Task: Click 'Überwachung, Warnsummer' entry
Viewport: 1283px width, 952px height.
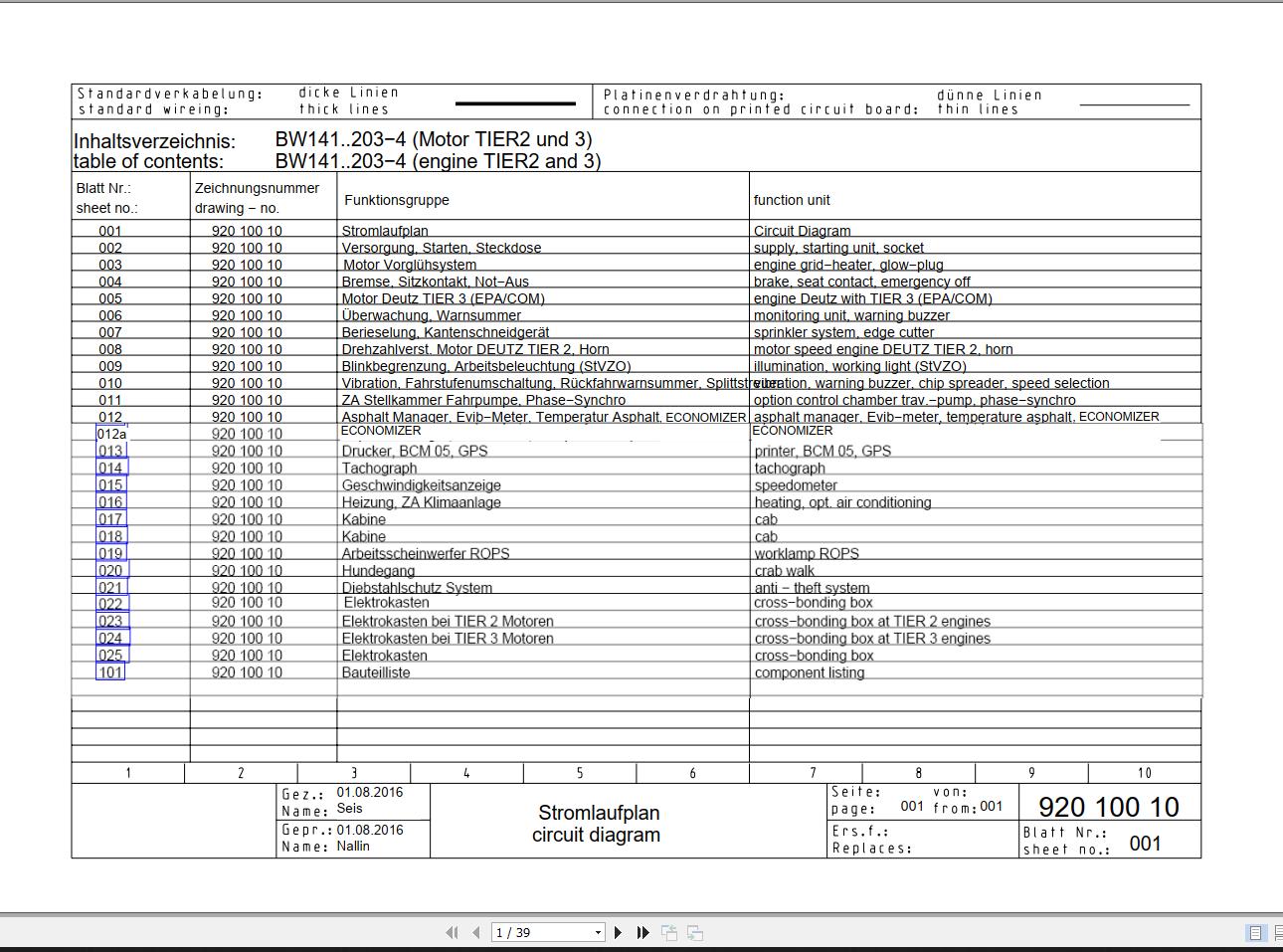Action: coord(431,315)
